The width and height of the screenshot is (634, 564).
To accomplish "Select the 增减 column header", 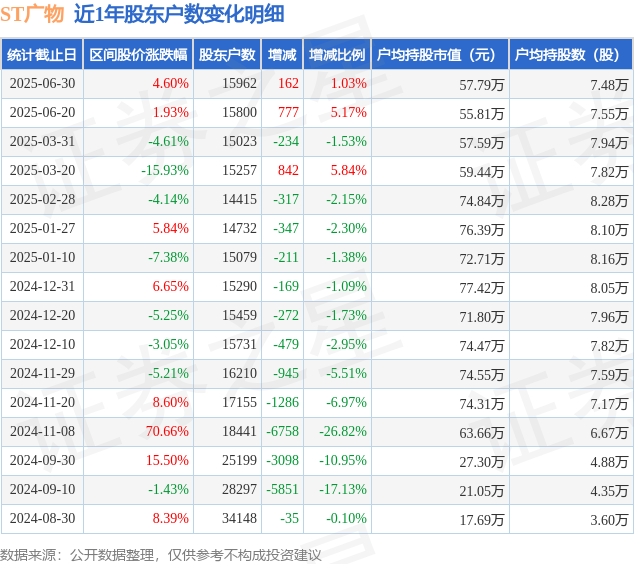I will tap(282, 55).
